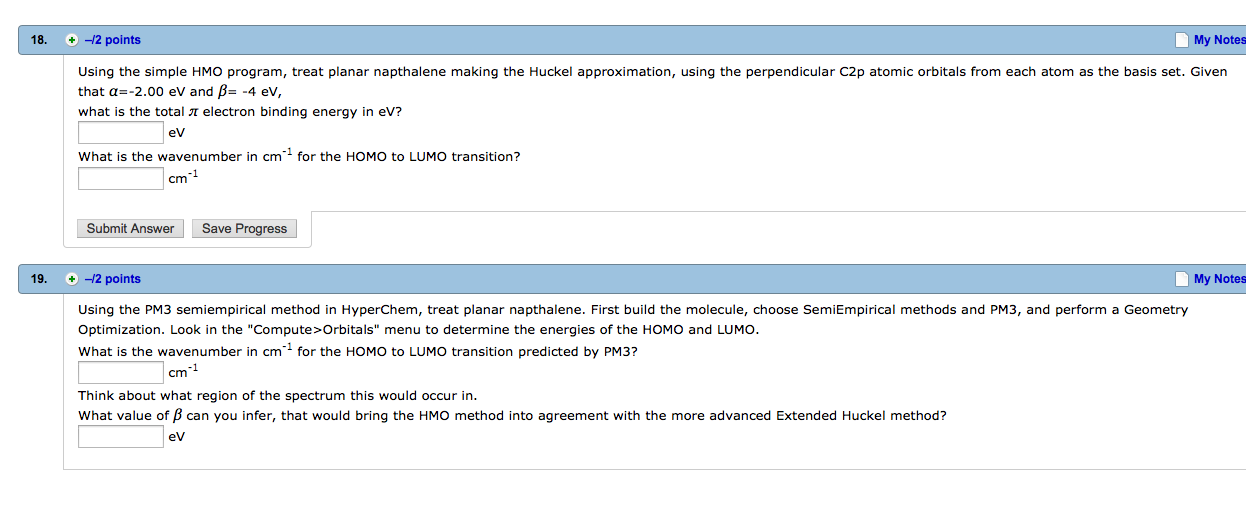This screenshot has height=508, width=1246.
Task: Focus the PM3 wavenumber input in question 19
Action: click(121, 373)
